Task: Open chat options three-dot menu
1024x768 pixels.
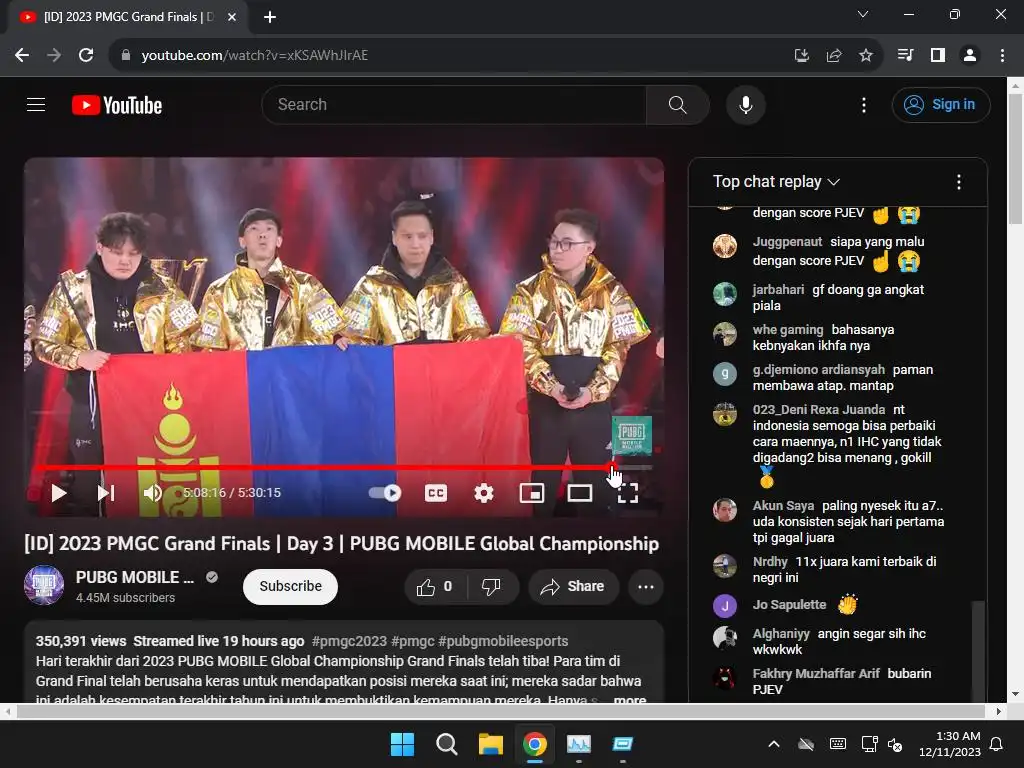Action: click(959, 182)
